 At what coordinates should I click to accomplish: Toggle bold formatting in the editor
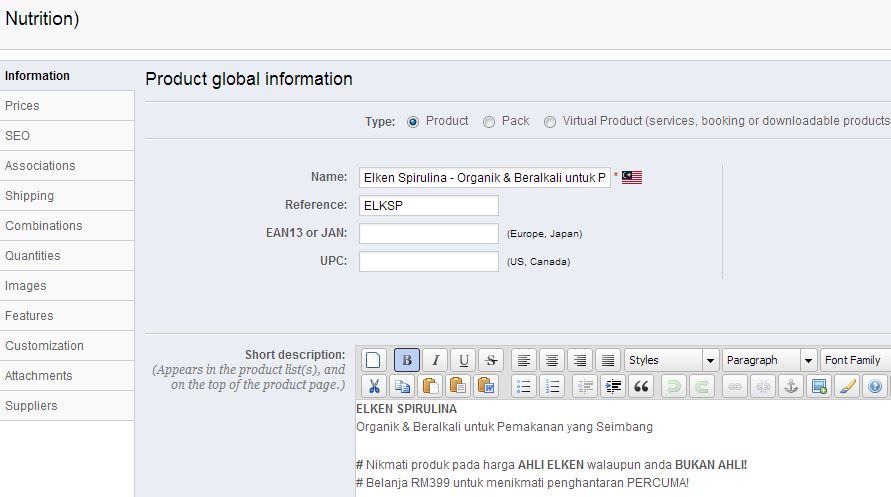[x=407, y=360]
